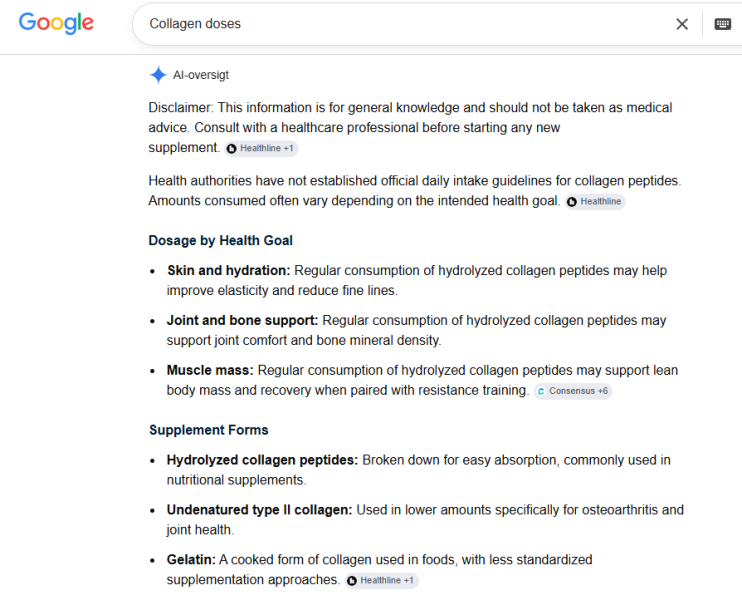
Task: Click the 'Dosage by Health Goal' heading
Action: pyautogui.click(x=221, y=240)
